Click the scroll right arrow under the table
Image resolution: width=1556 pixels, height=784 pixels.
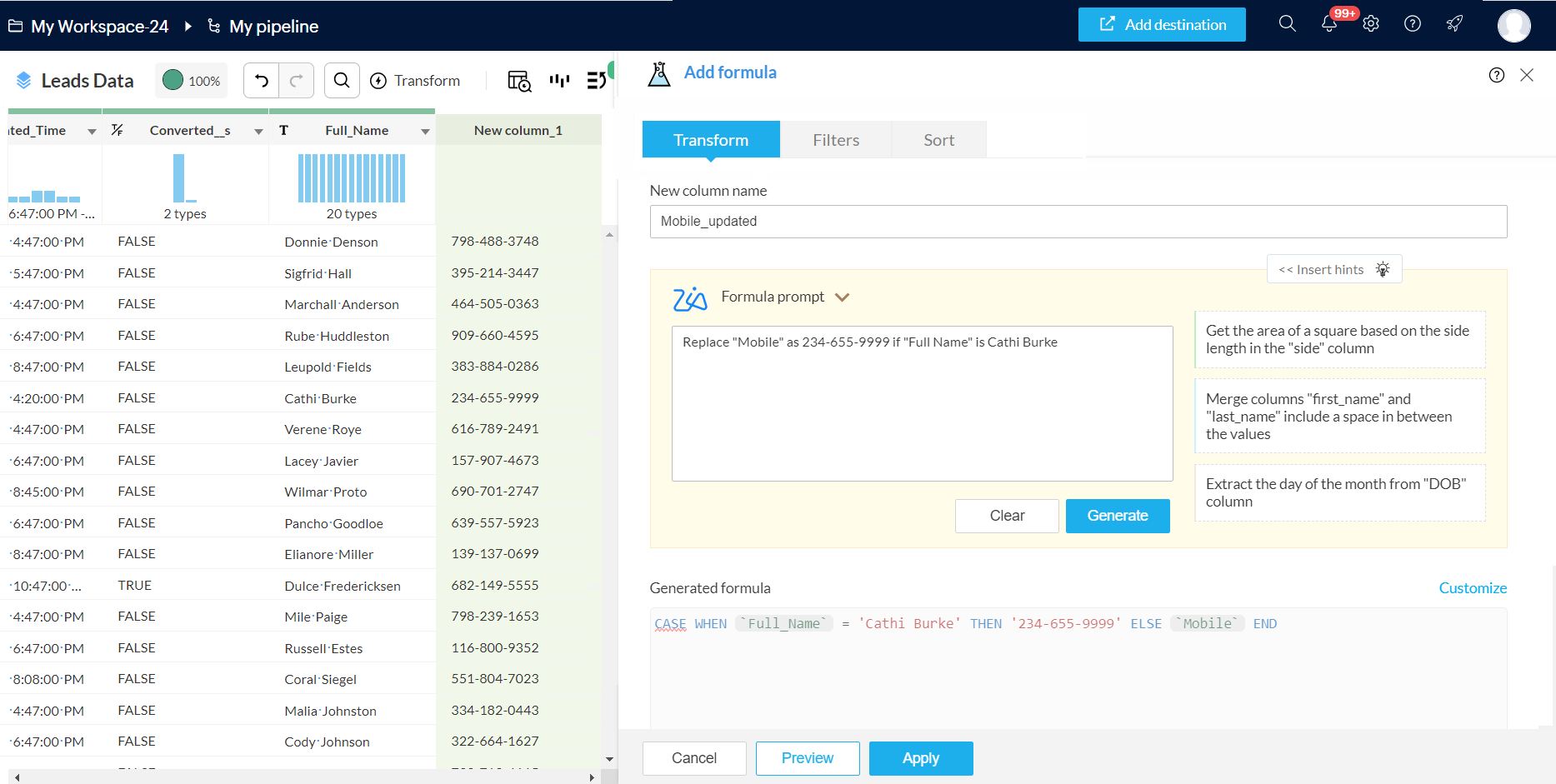coord(592,777)
